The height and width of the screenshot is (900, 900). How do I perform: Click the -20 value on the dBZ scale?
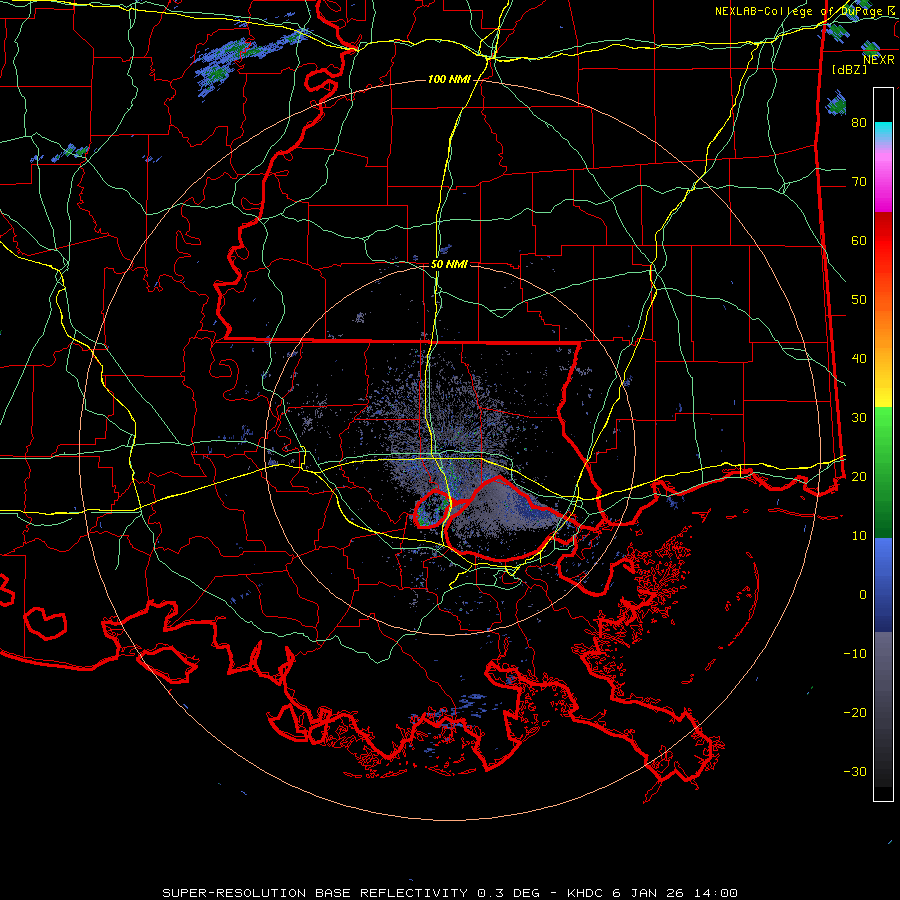[855, 712]
